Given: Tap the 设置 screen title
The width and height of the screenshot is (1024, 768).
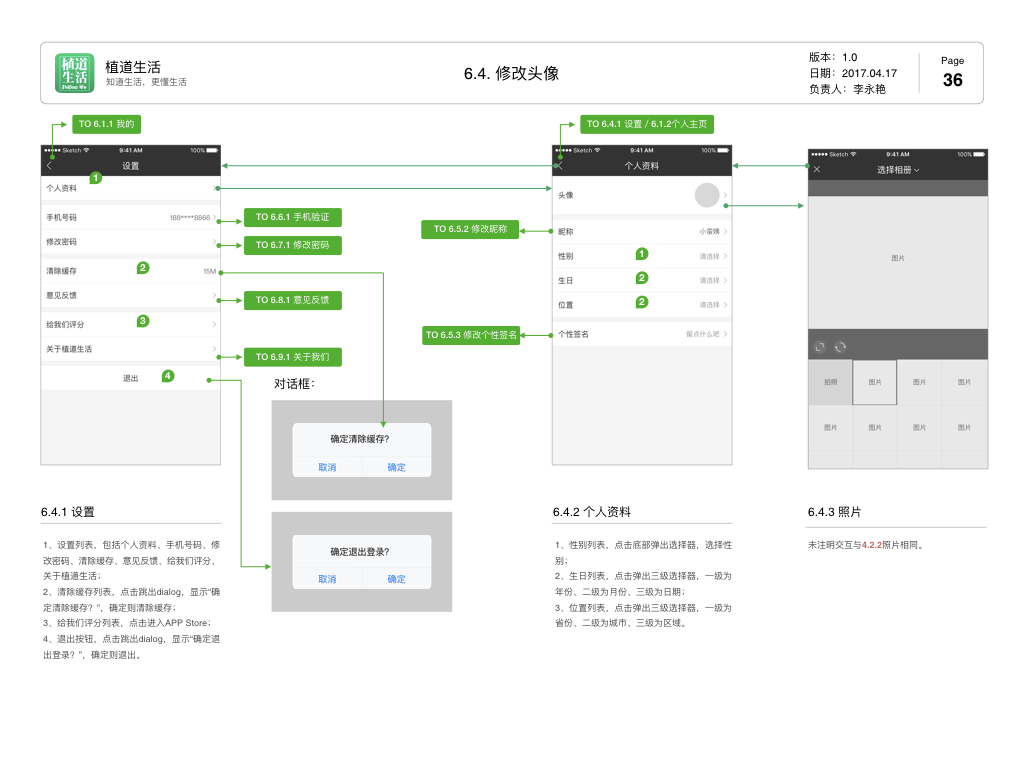Looking at the screenshot, I should click(131, 166).
